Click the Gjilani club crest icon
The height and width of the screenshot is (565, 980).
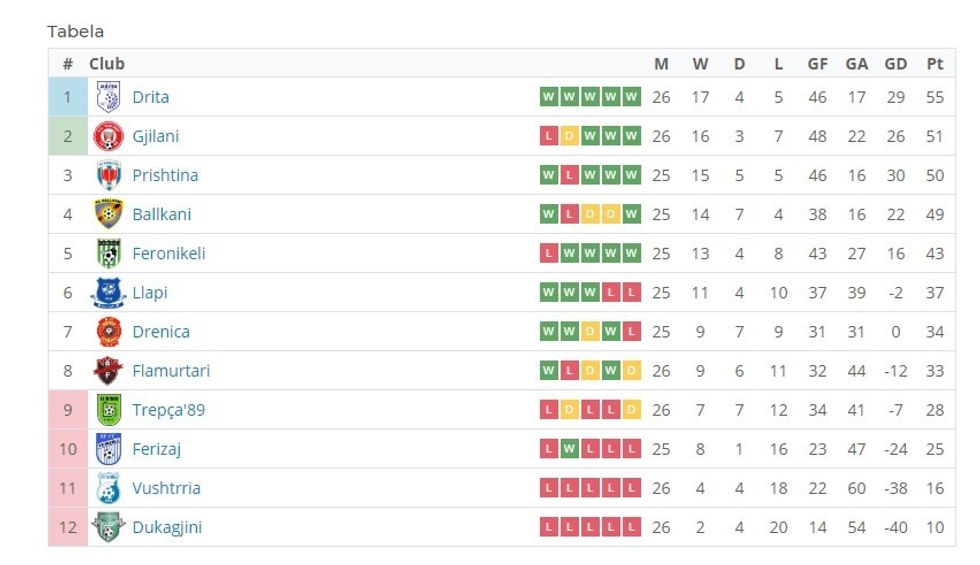[108, 136]
